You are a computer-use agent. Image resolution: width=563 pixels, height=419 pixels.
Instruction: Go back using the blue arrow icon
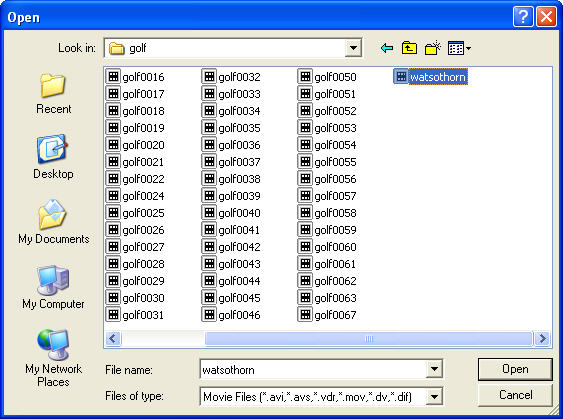click(387, 48)
